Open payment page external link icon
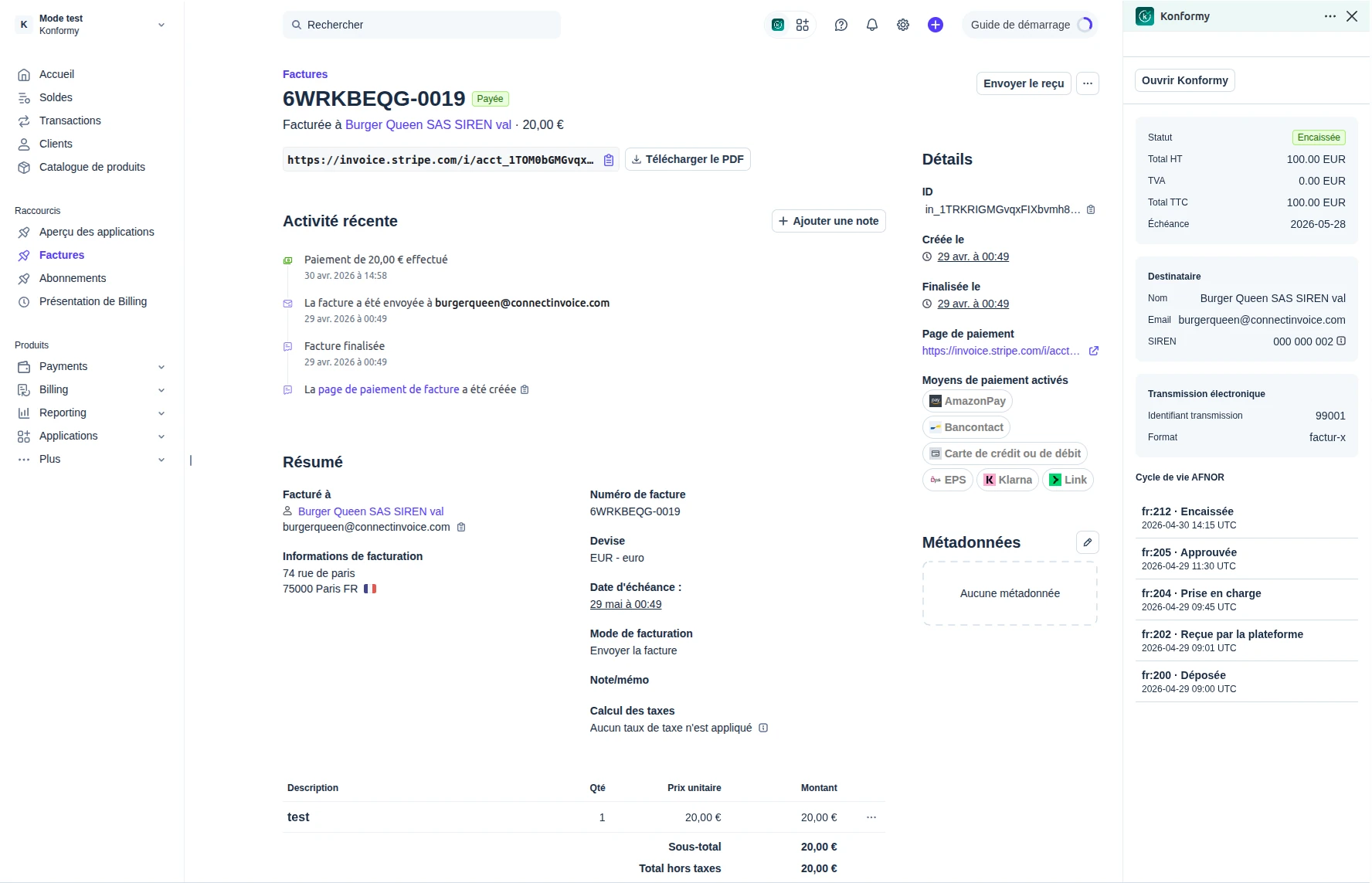1372x883 pixels. (1094, 351)
